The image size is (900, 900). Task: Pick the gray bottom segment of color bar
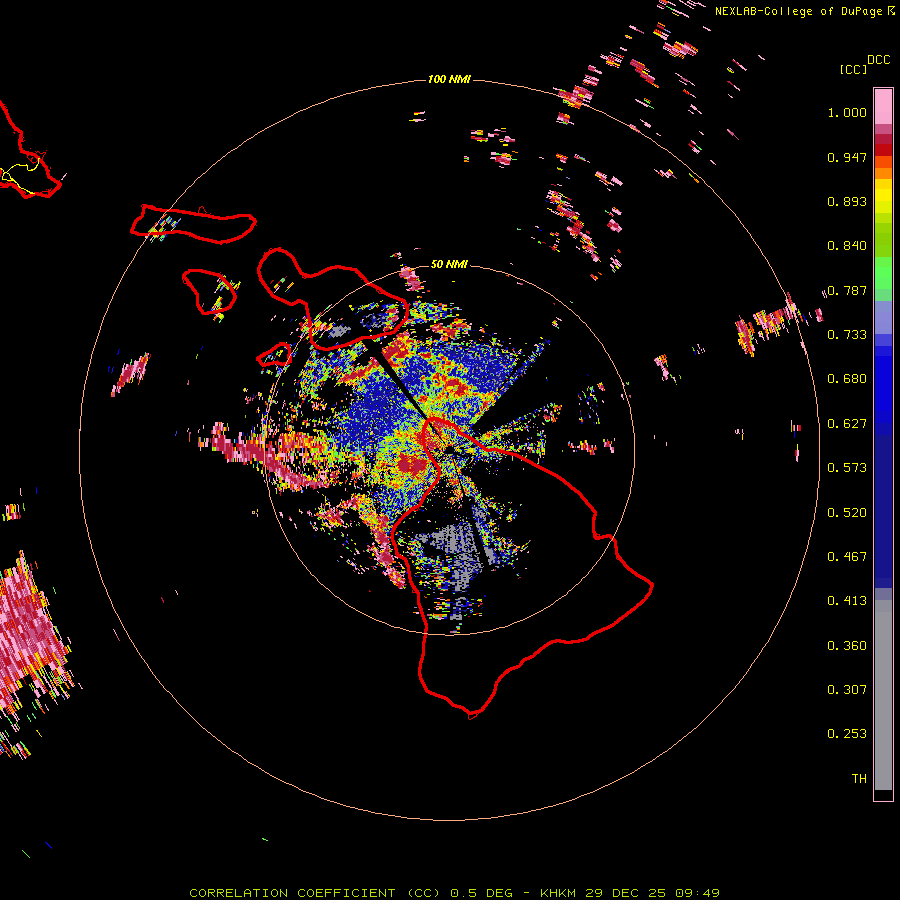click(883, 695)
